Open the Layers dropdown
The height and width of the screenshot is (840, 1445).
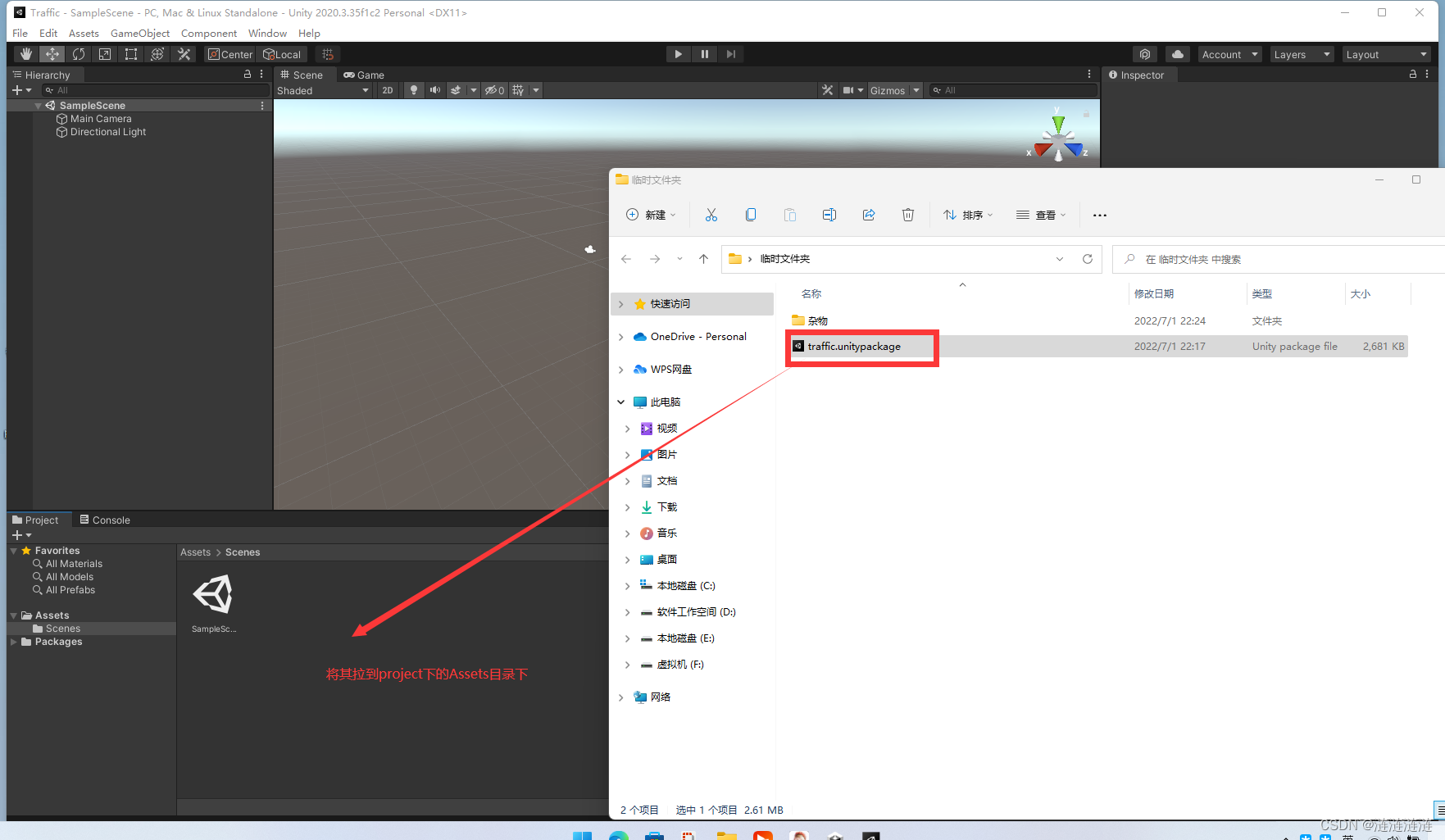pyautogui.click(x=1302, y=54)
